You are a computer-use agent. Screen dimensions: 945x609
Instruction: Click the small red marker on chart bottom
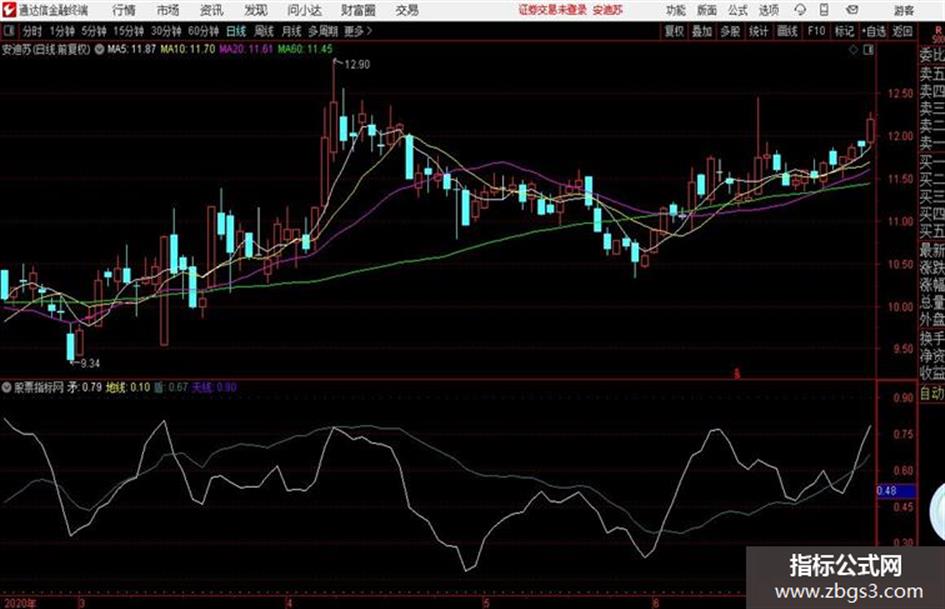coord(736,374)
